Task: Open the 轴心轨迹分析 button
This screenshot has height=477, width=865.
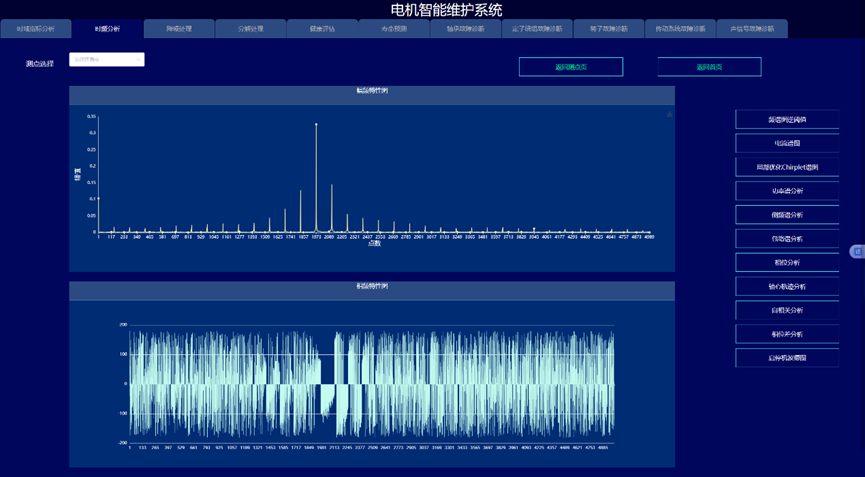Action: pos(787,287)
